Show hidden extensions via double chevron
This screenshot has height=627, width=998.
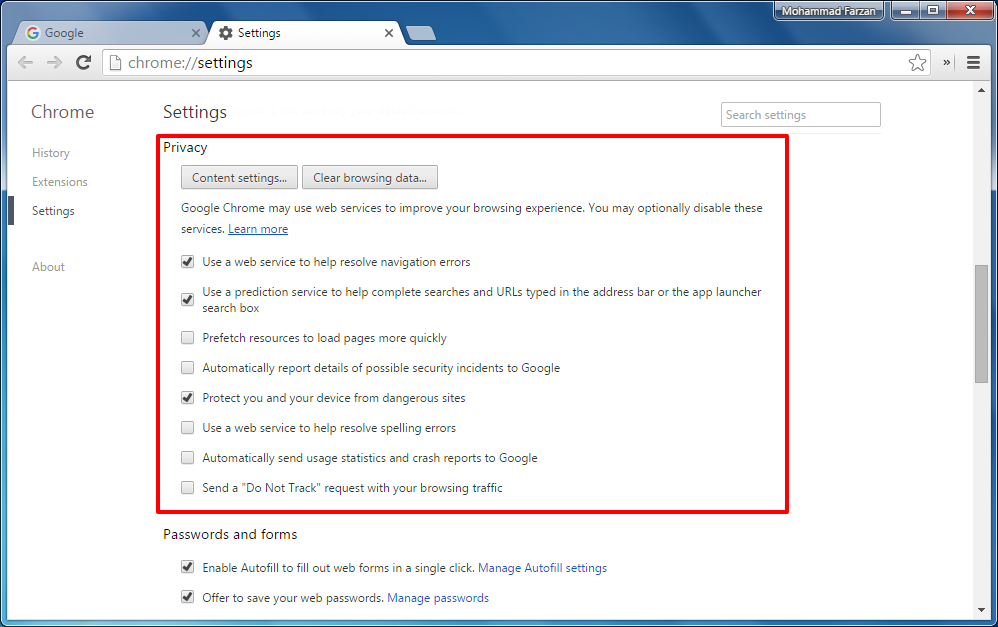tap(946, 62)
